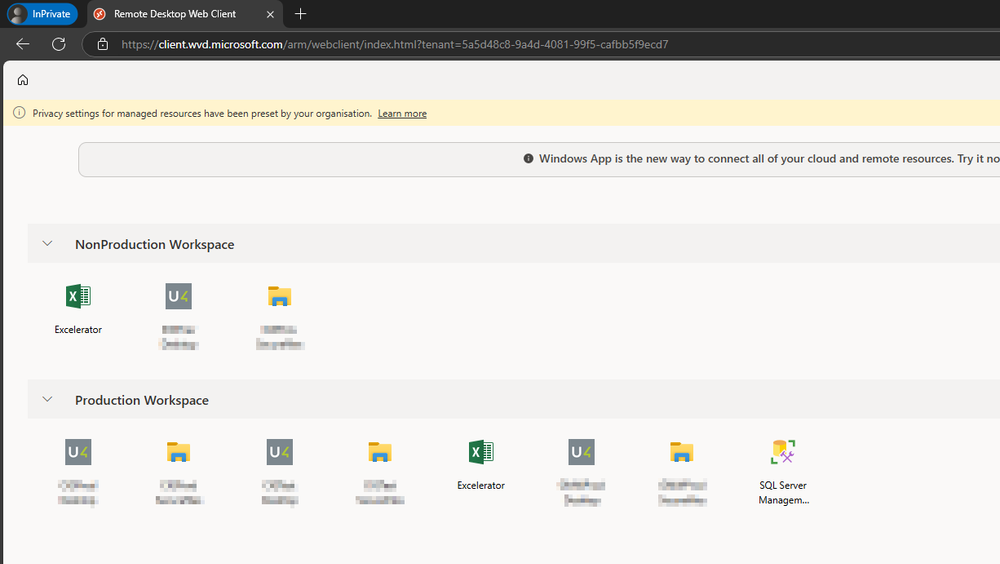Follow the Learn more privacy link
Viewport: 1000px width, 564px height.
pos(402,114)
